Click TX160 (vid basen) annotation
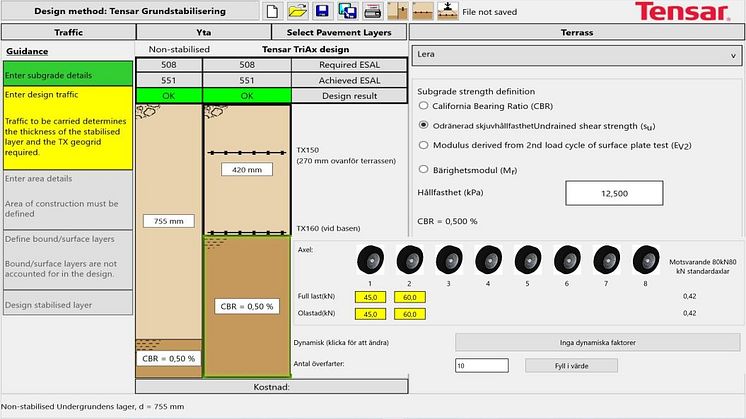Screen dimensions: 746x419 click(328, 228)
